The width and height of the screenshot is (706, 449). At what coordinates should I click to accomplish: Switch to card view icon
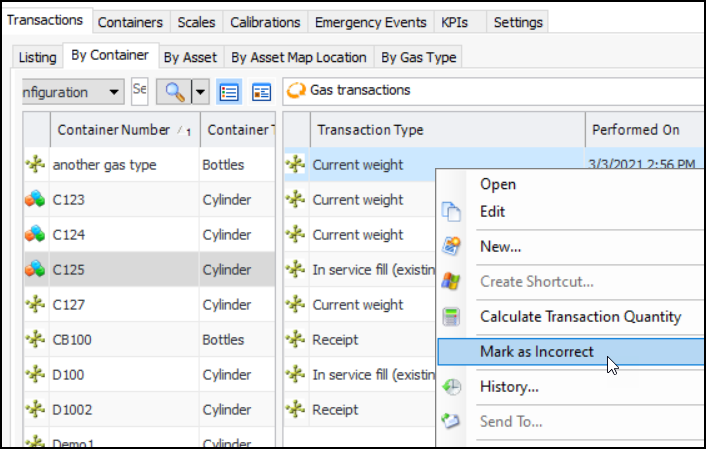[x=261, y=92]
